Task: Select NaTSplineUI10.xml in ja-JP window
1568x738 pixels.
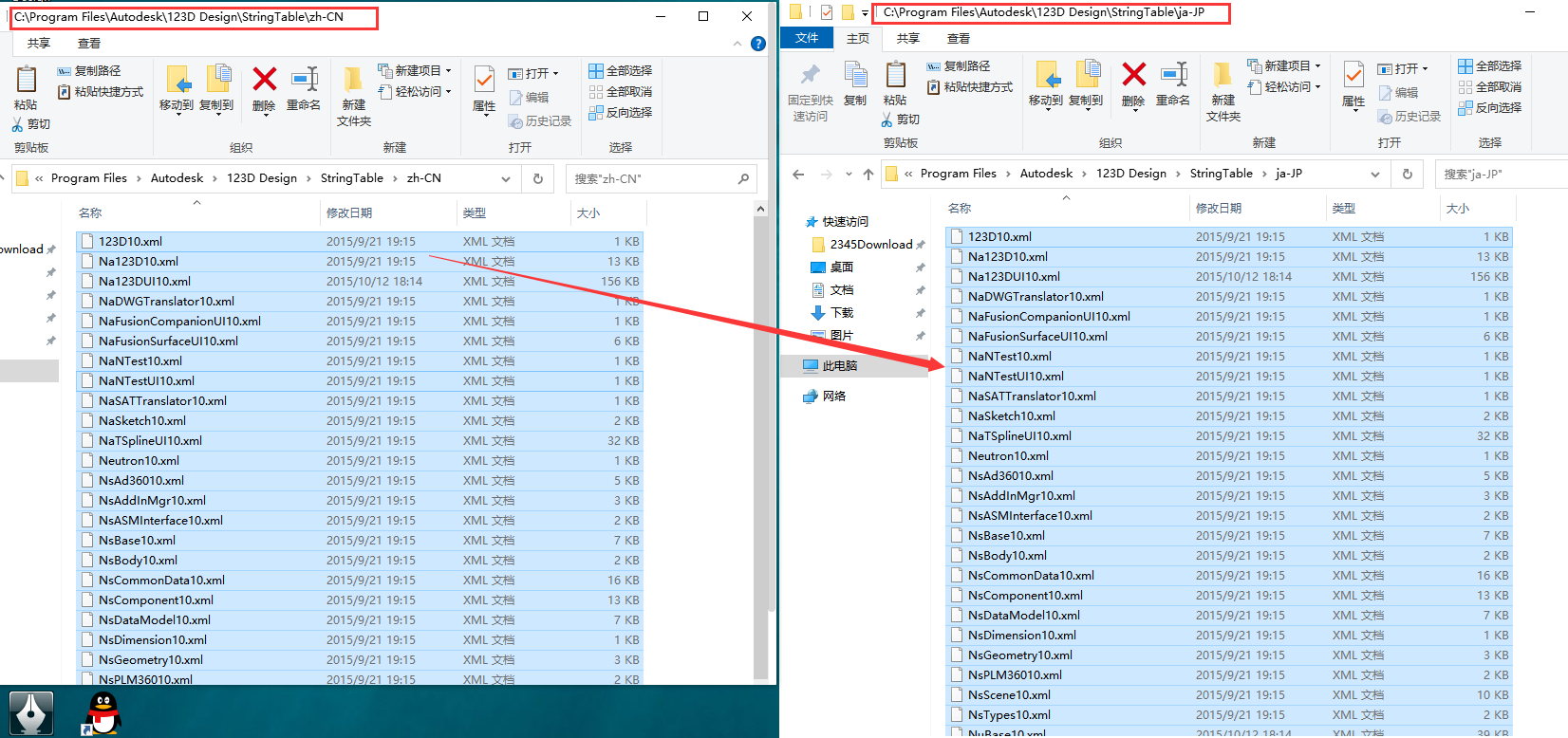Action: click(1229, 436)
